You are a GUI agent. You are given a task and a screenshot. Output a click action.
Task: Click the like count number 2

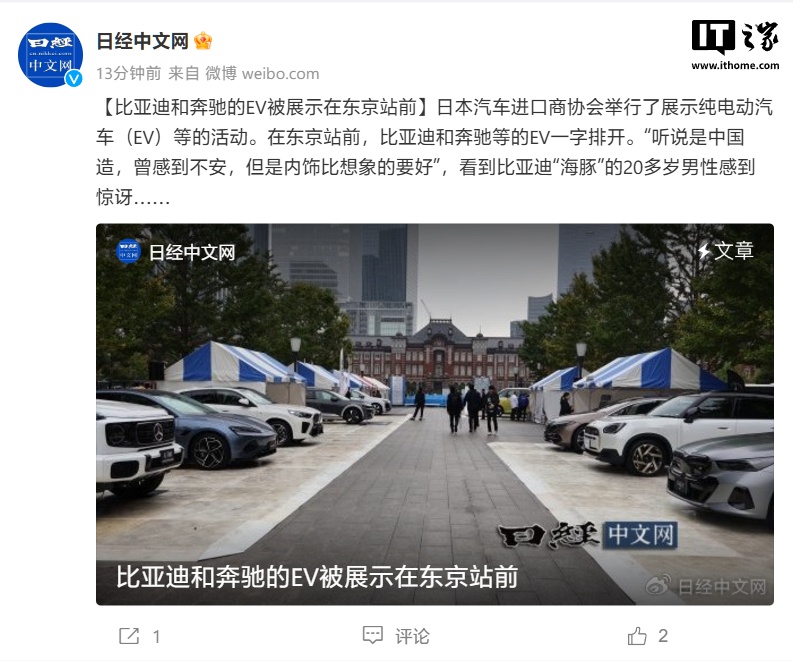[663, 636]
